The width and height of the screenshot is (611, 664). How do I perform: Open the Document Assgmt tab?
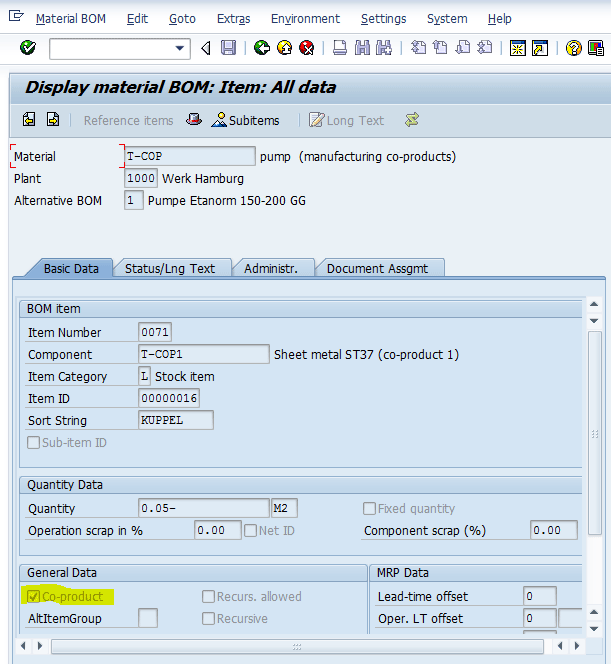click(x=377, y=268)
